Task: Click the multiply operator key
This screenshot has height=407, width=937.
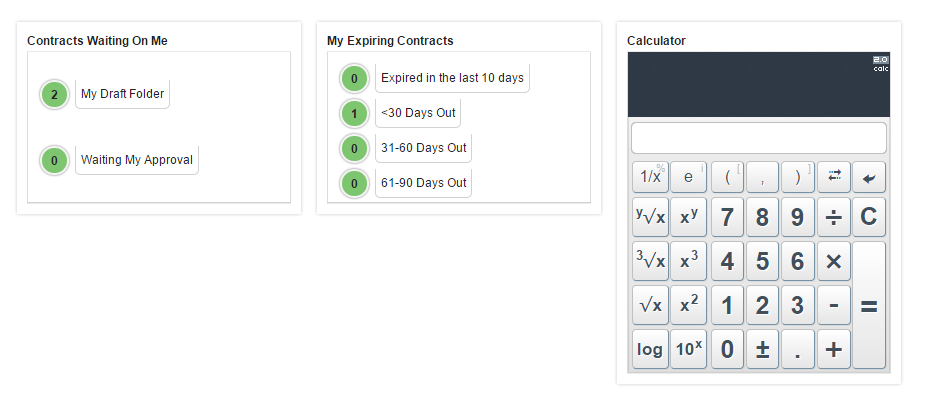Action: point(834,261)
